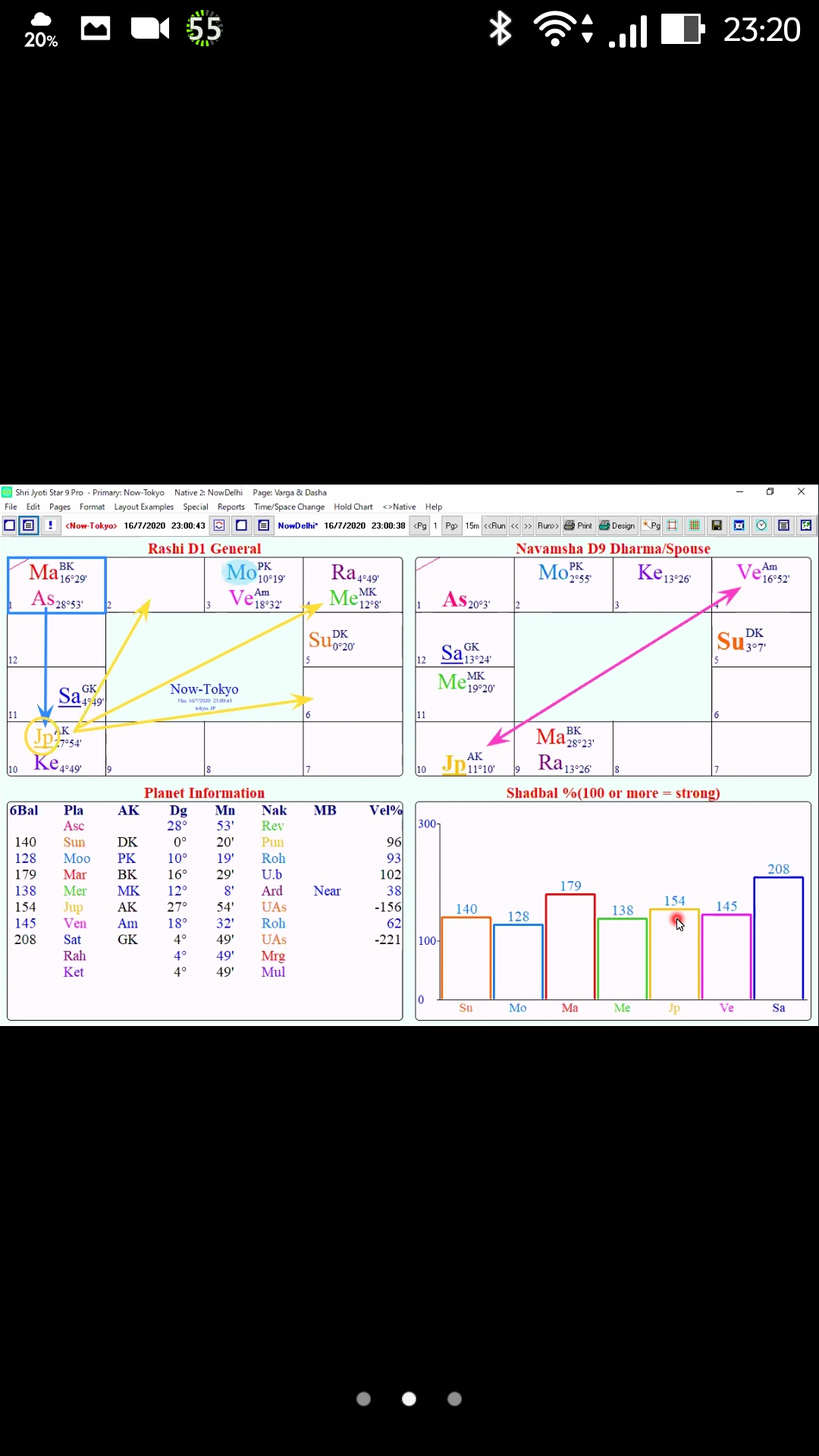Click the swap charts refresh icon
This screenshot has height=1456, width=819.
point(219,526)
